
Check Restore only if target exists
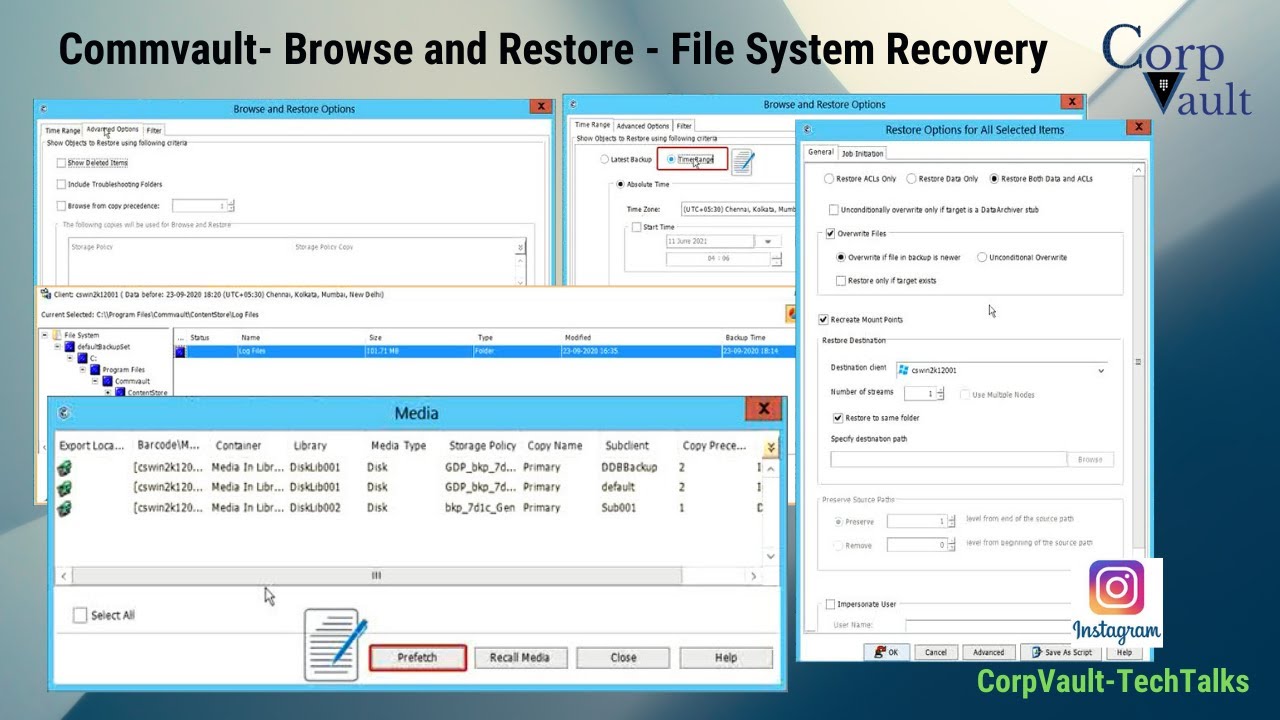841,281
